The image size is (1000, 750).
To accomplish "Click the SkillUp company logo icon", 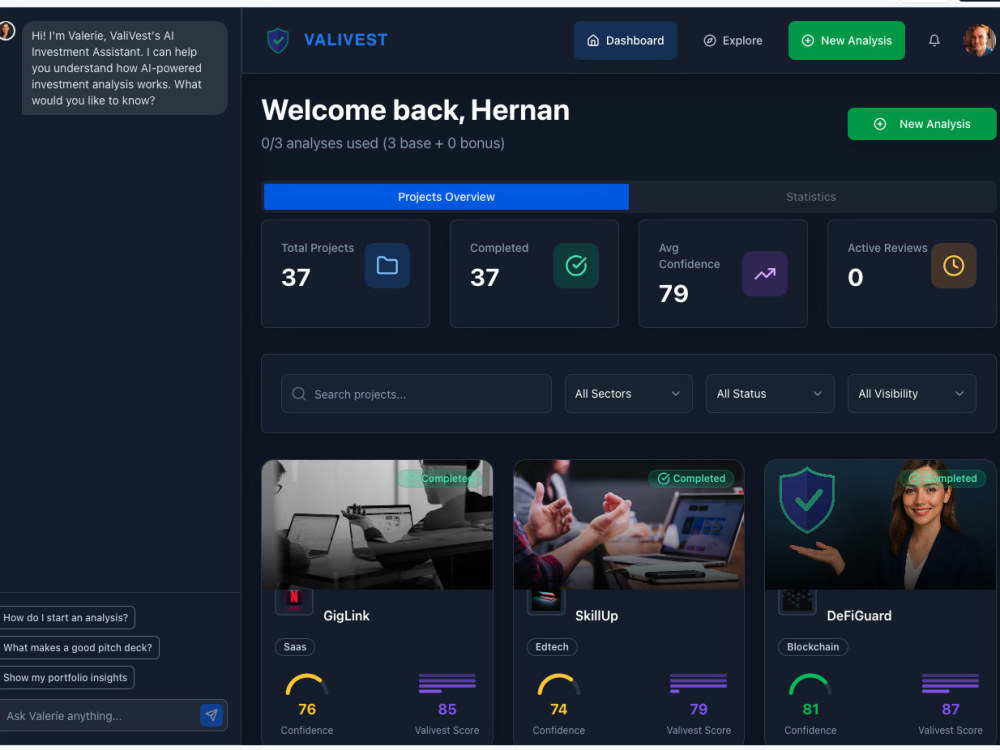I will (x=546, y=600).
